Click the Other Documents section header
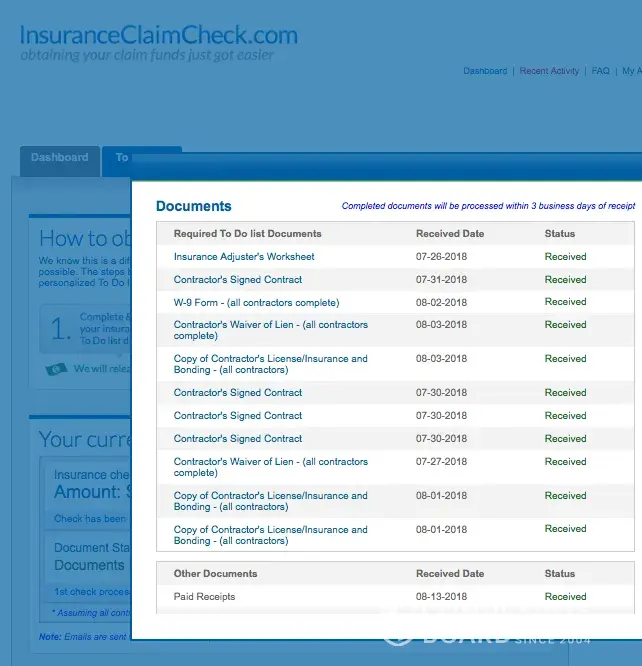 click(215, 574)
